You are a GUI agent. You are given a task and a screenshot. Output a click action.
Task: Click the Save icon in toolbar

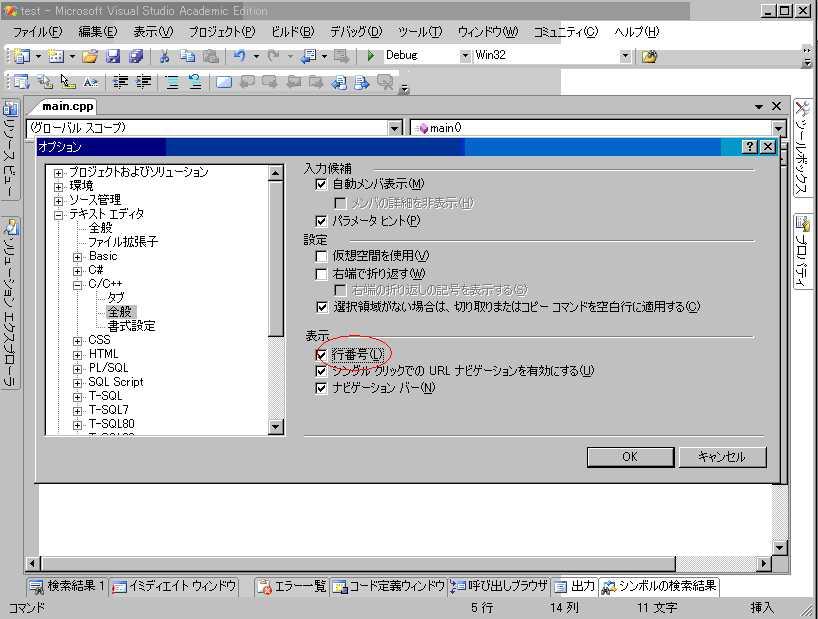tap(113, 56)
